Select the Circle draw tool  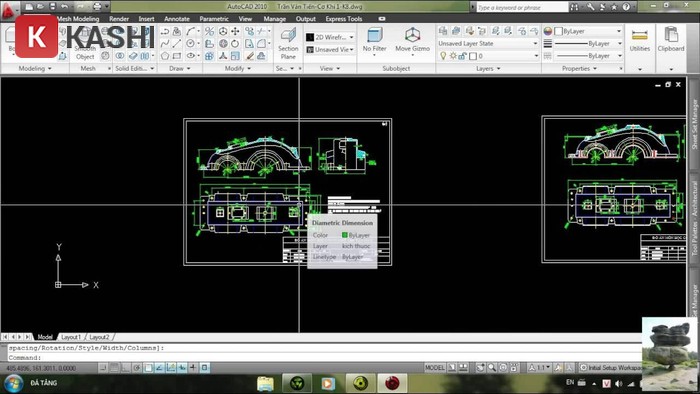point(191,43)
